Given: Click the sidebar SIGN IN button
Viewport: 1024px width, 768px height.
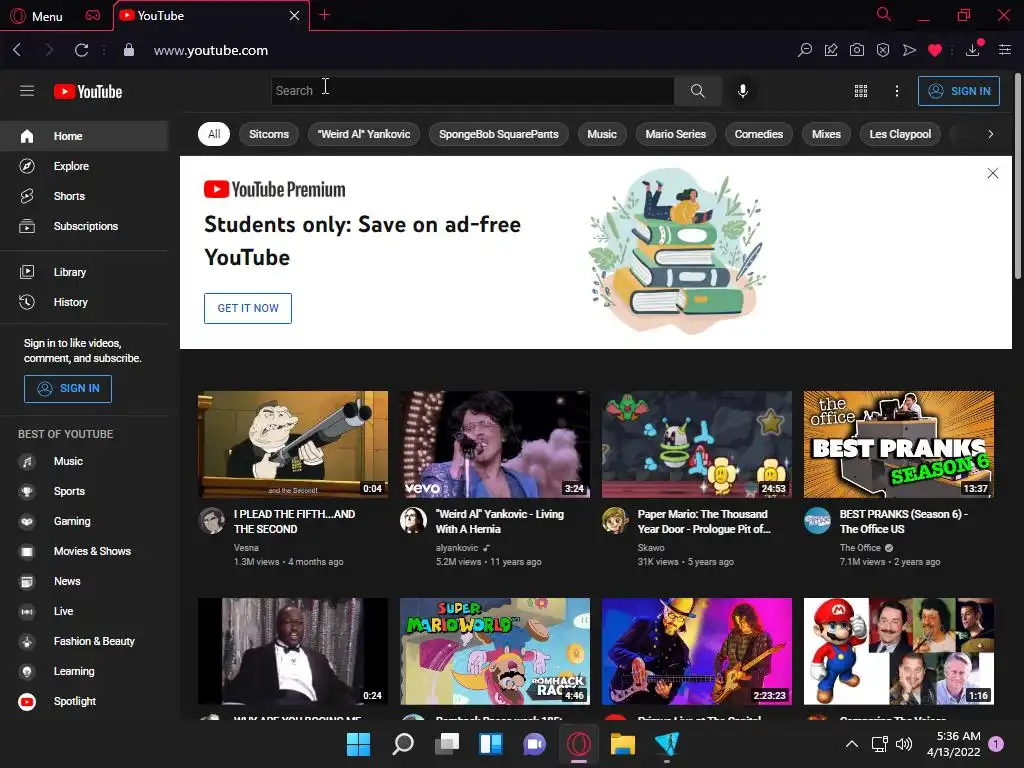Looking at the screenshot, I should point(68,389).
